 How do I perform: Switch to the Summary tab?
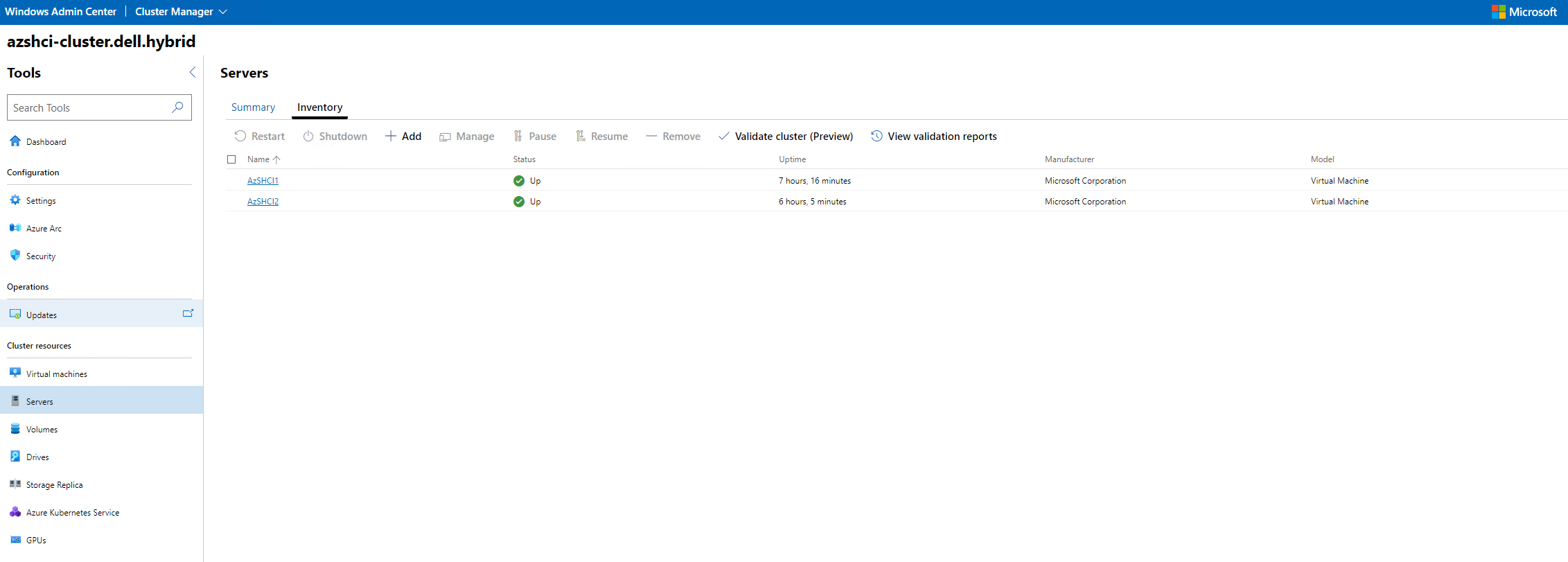click(253, 107)
